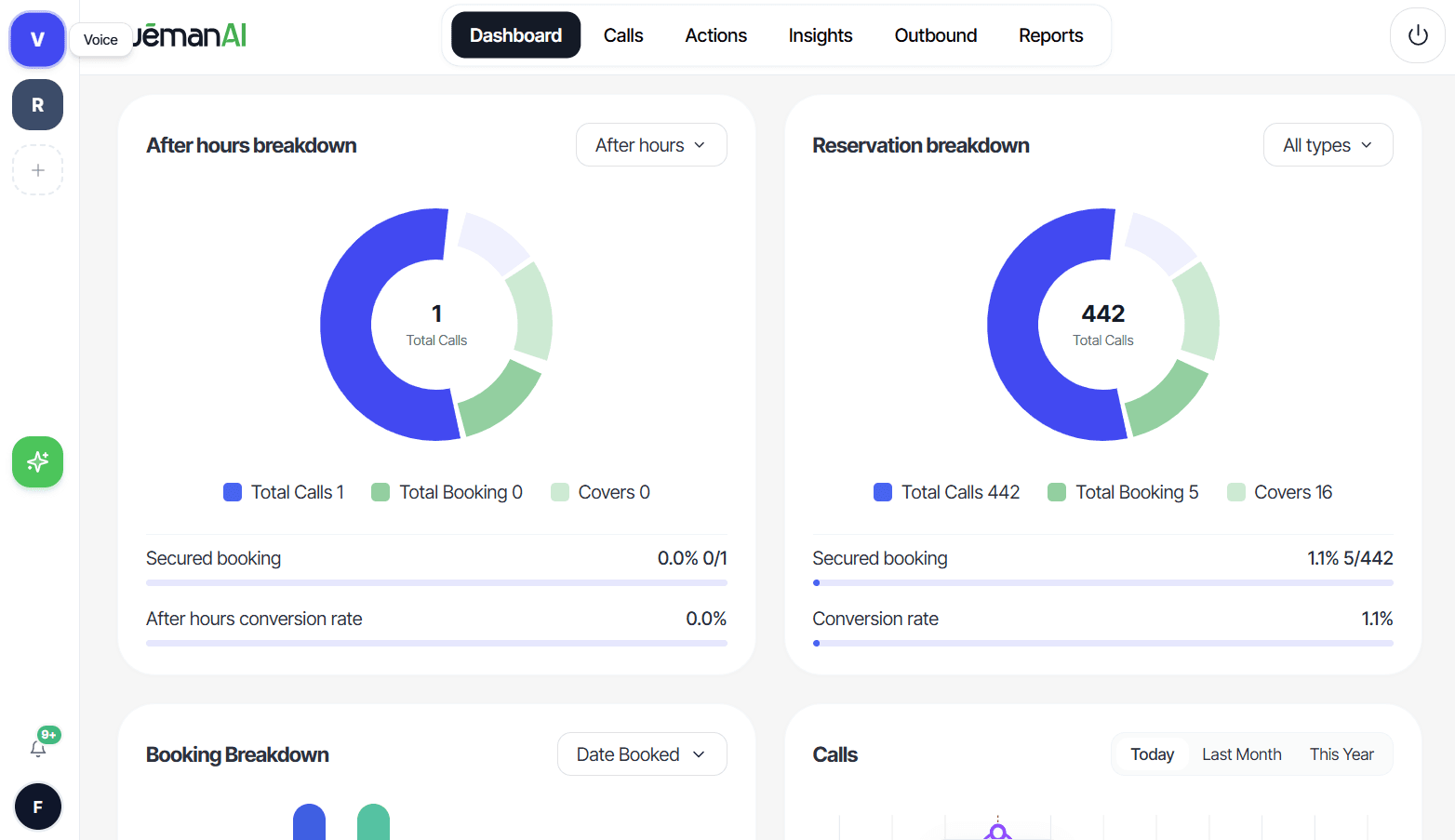Click the 0.0% 0/1 secured booking value
This screenshot has height=840, width=1455.
pyautogui.click(x=692, y=558)
